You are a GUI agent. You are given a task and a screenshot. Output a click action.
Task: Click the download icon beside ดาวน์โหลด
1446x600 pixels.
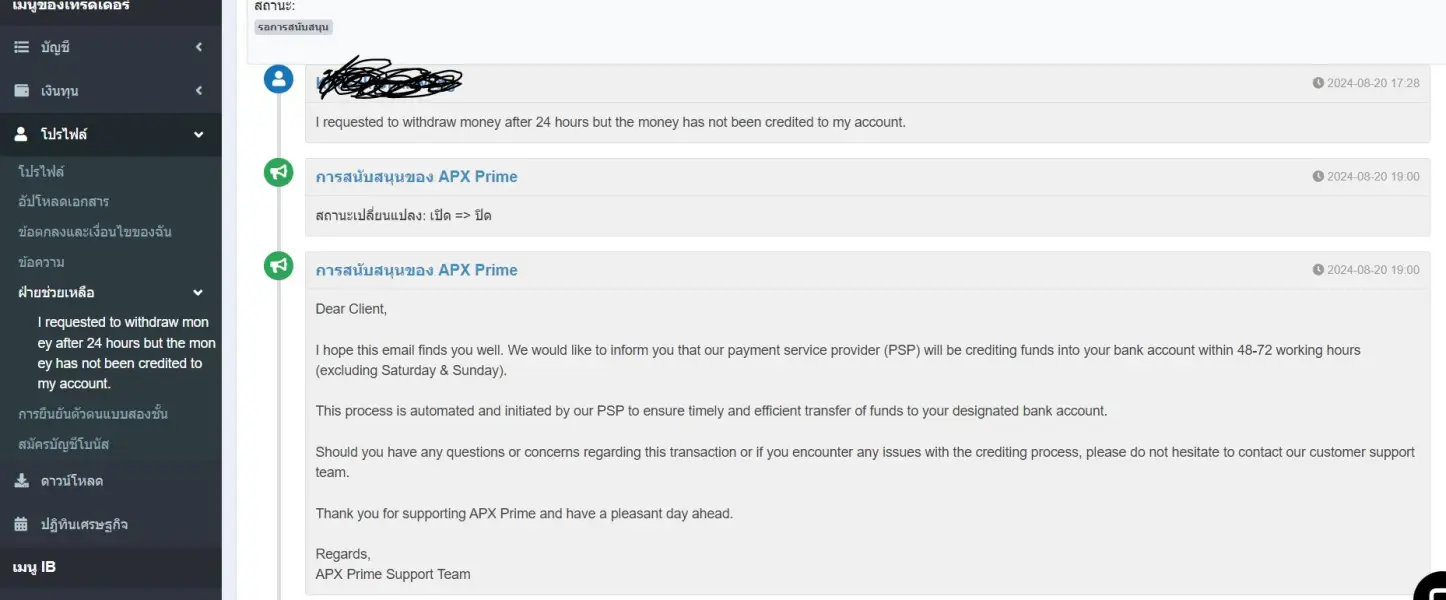coord(21,481)
